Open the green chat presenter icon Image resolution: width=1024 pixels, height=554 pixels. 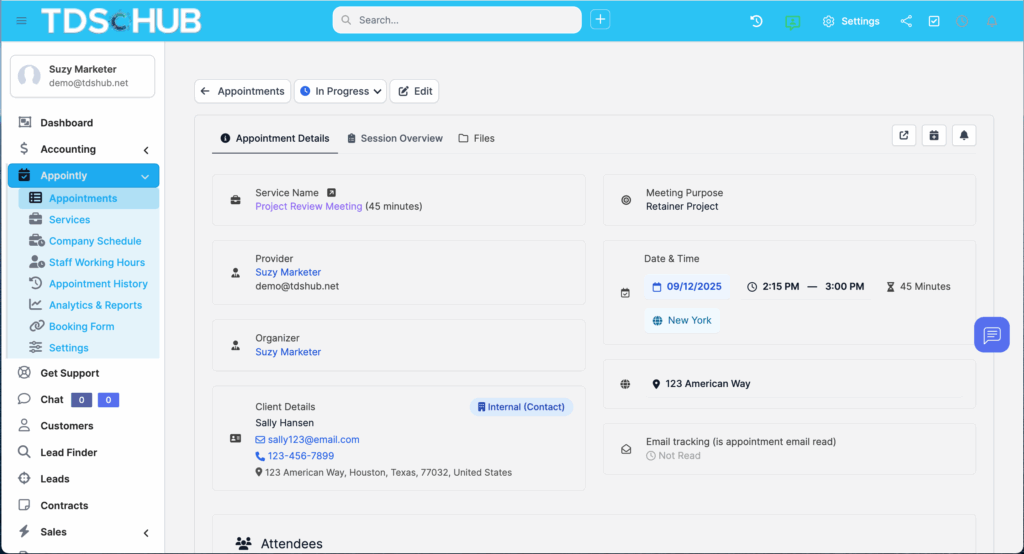pyautogui.click(x=792, y=21)
